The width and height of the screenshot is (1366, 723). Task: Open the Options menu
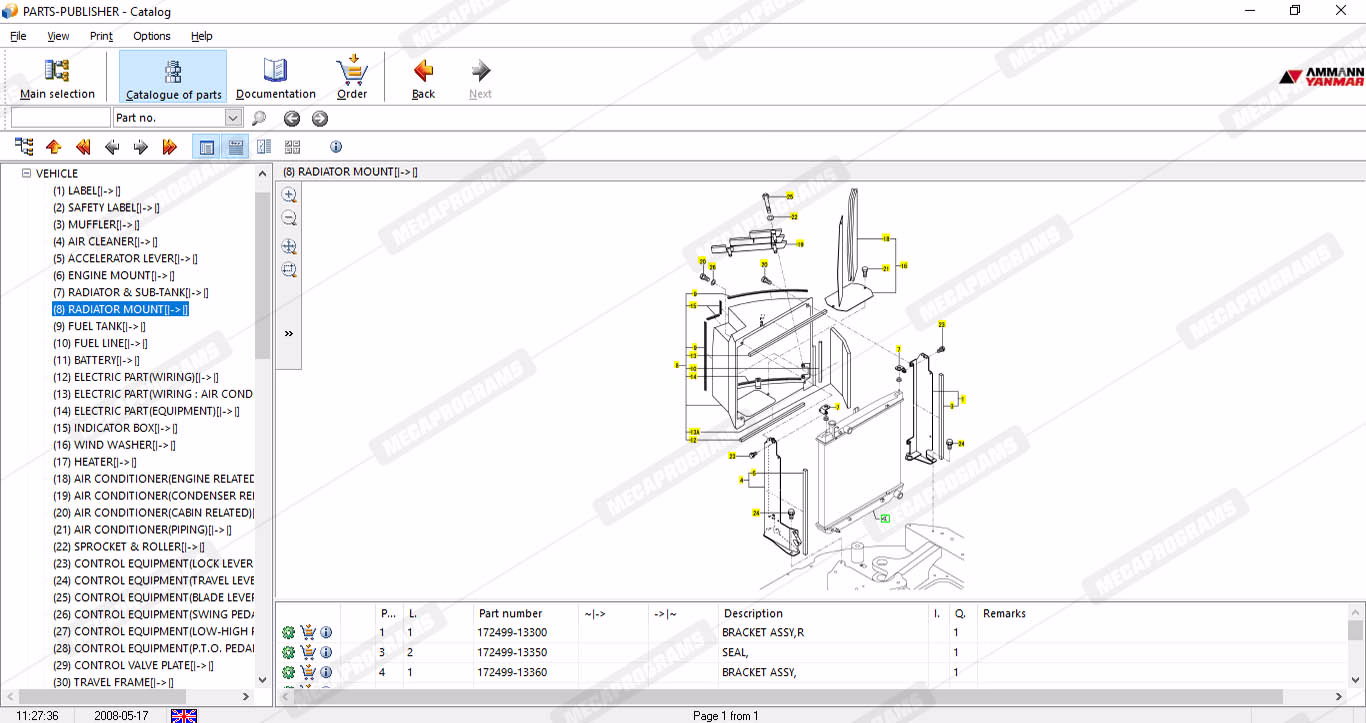point(152,36)
